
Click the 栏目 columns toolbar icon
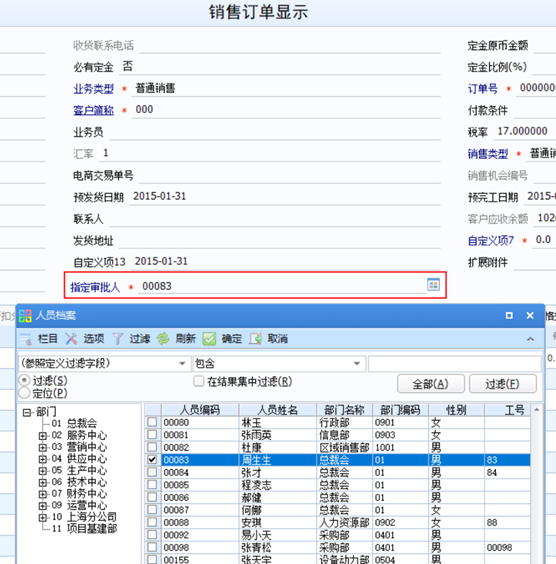point(26,339)
